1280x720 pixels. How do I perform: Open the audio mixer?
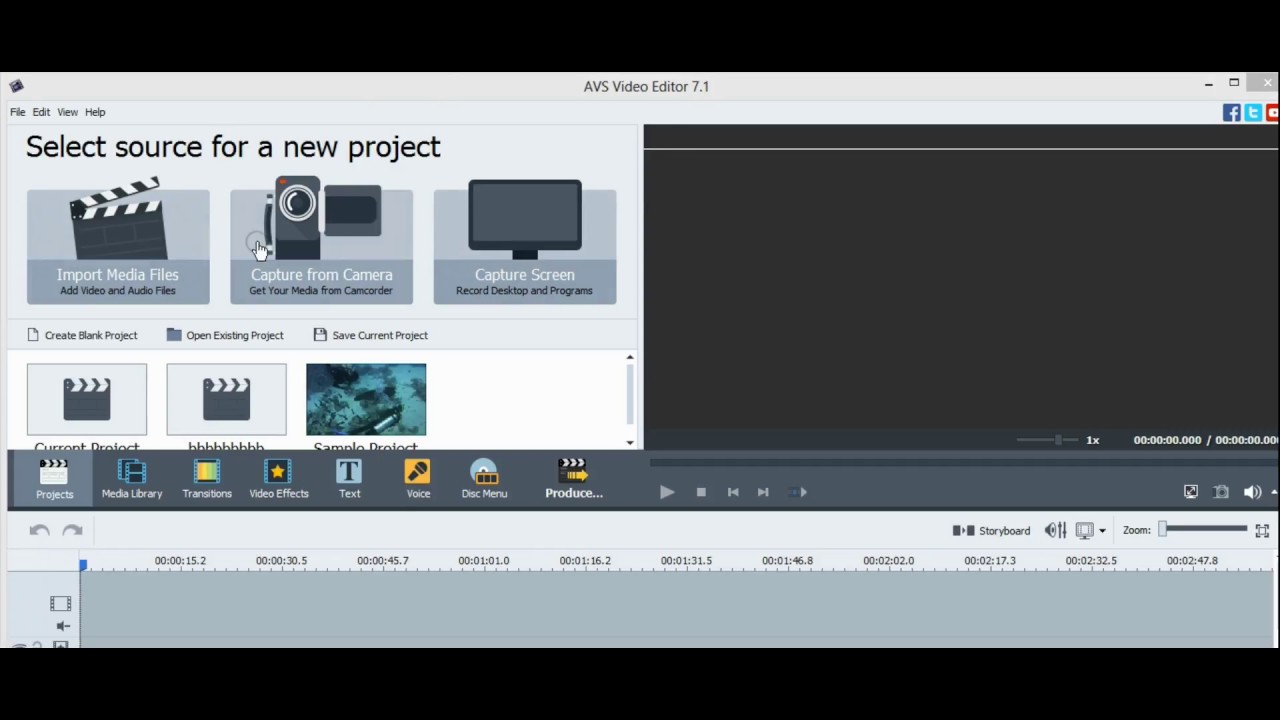pos(1055,531)
